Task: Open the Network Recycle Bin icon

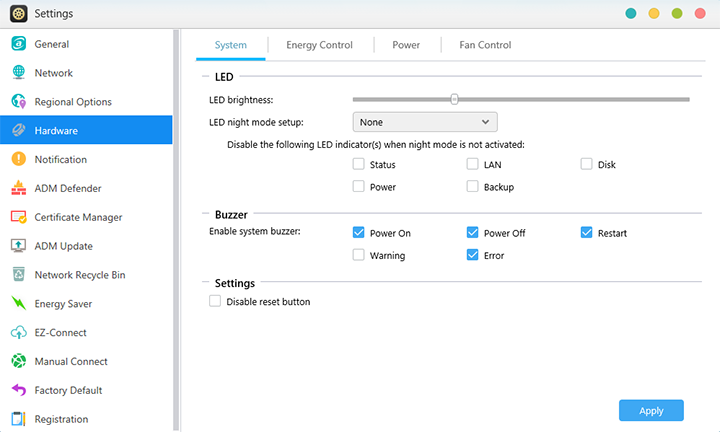Action: pyautogui.click(x=18, y=275)
